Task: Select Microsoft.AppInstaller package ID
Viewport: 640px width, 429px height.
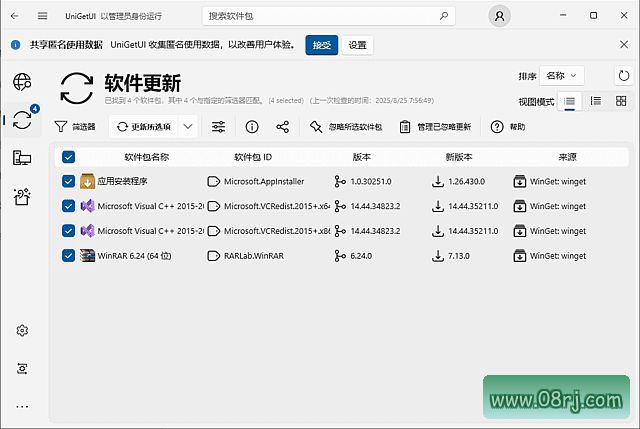Action: pyautogui.click(x=264, y=181)
